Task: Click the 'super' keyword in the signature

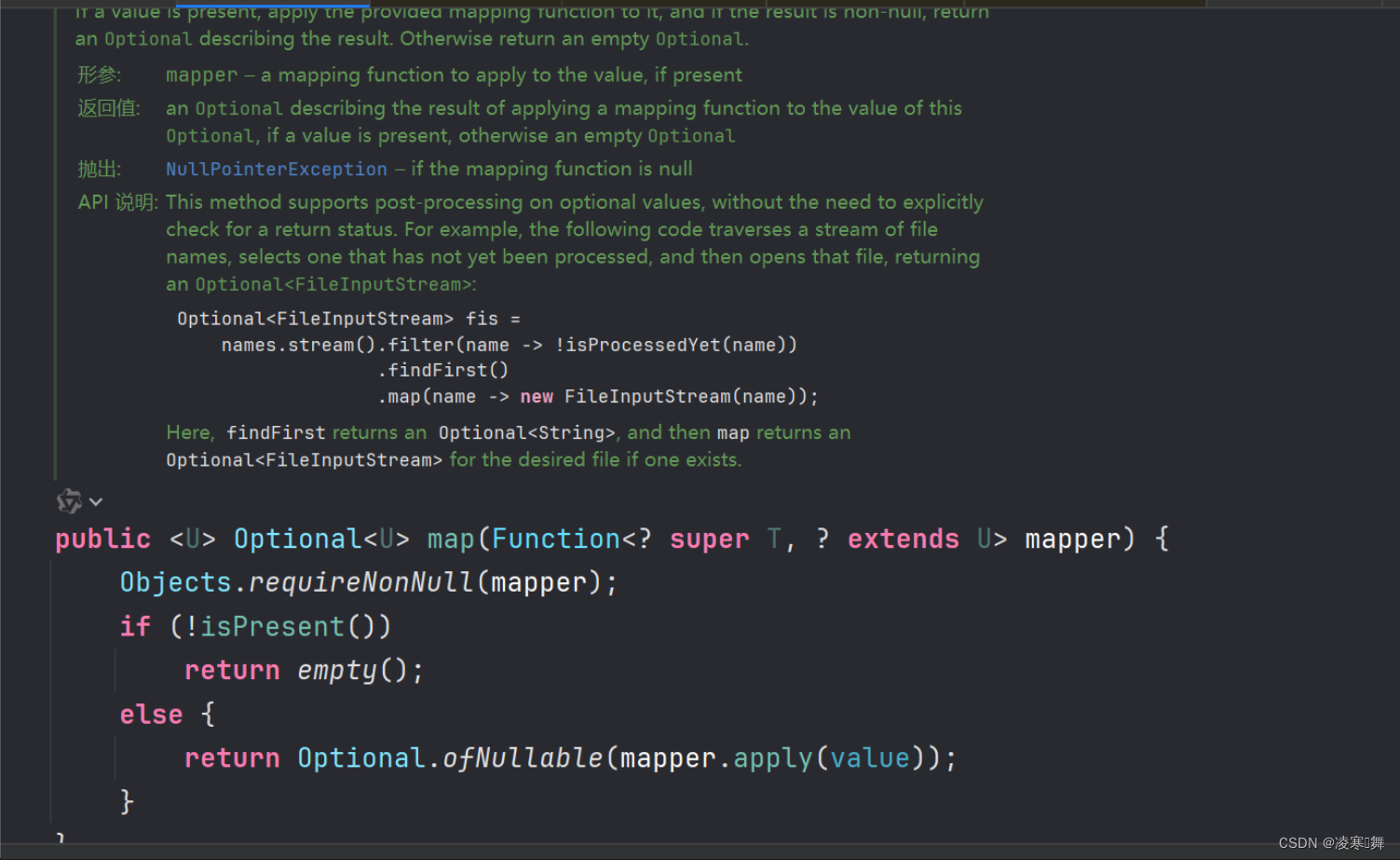Action: click(x=709, y=539)
